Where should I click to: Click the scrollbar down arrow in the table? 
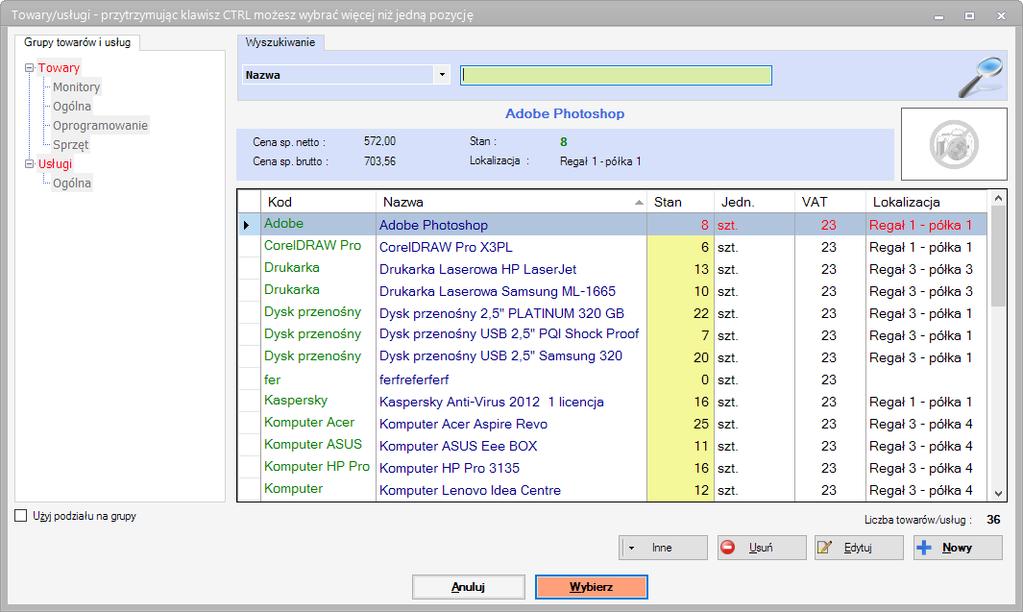click(998, 494)
